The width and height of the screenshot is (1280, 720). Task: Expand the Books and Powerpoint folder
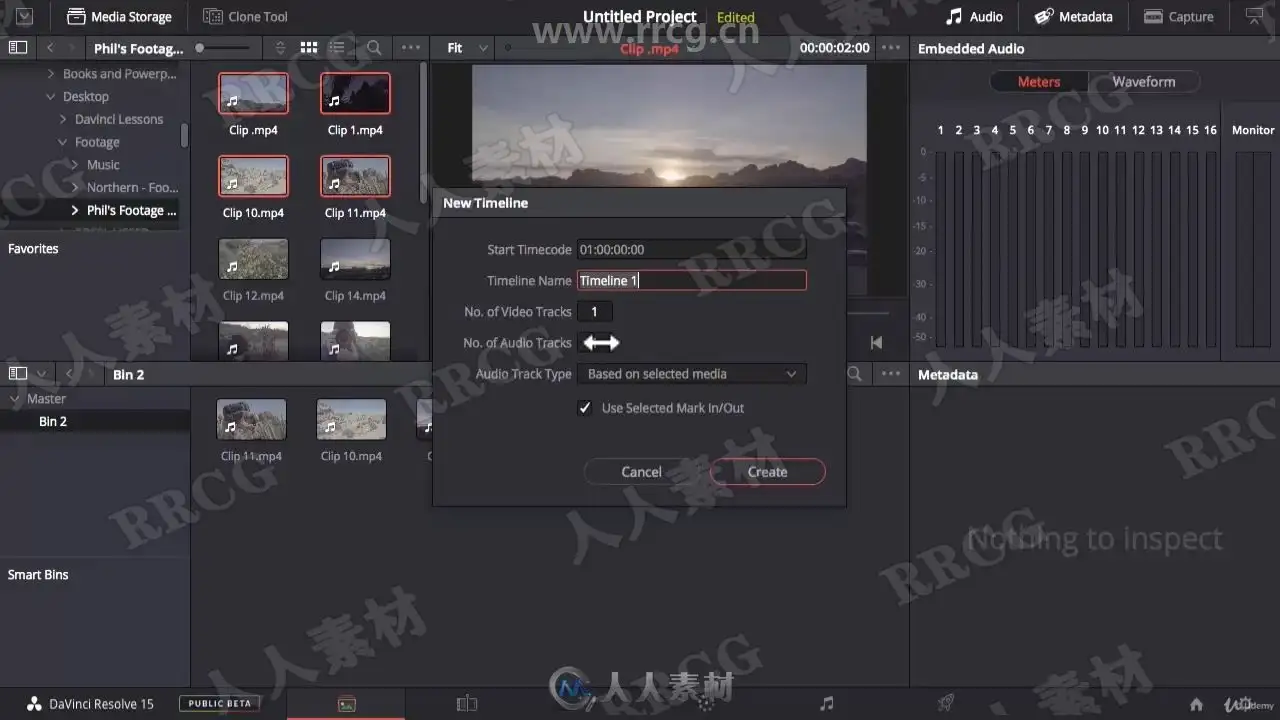(x=51, y=74)
